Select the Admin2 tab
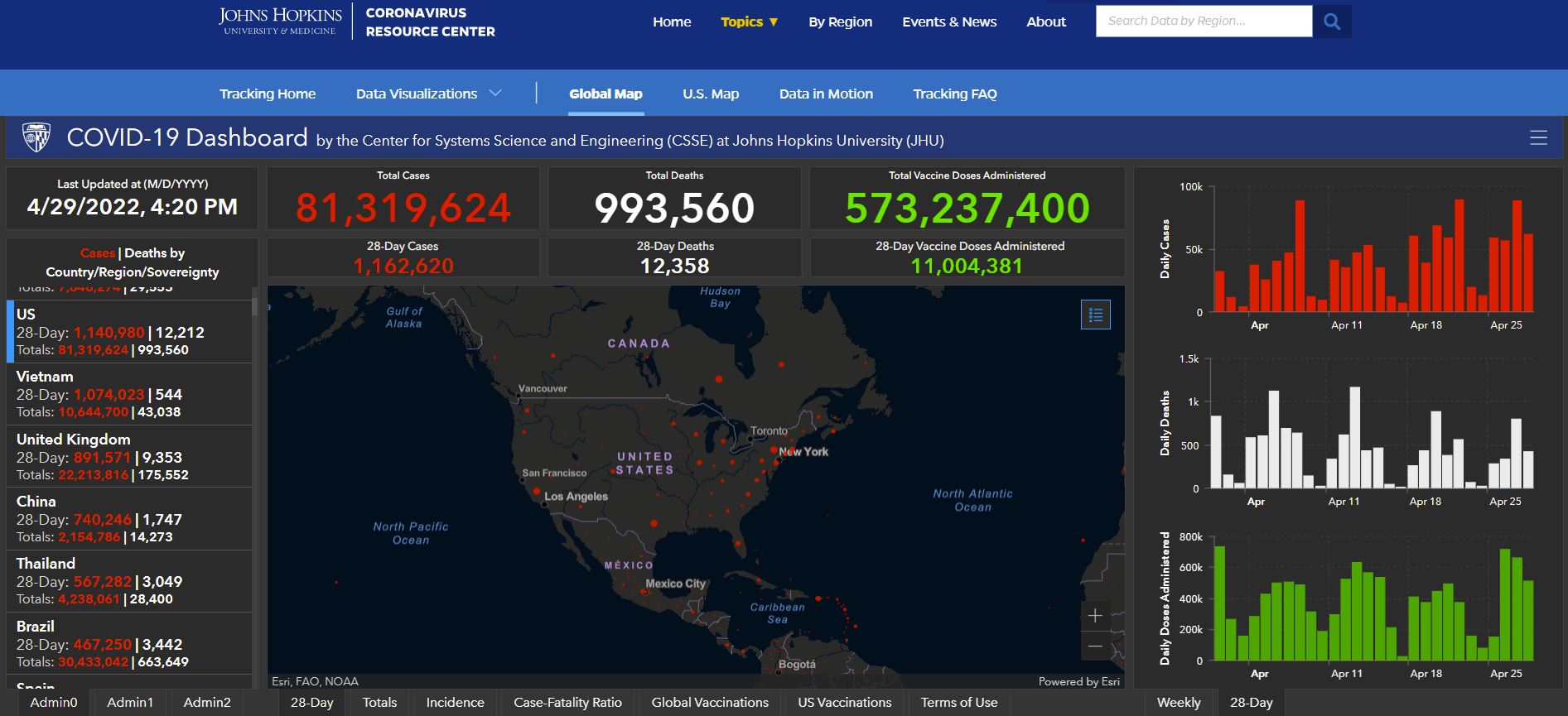Screen dimensions: 1568x716 point(207,702)
